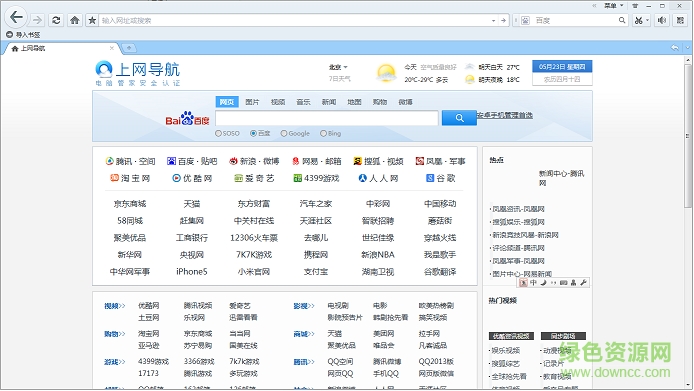Open the 淘宝网 site link
The width and height of the screenshot is (694, 391).
pyautogui.click(x=130, y=178)
